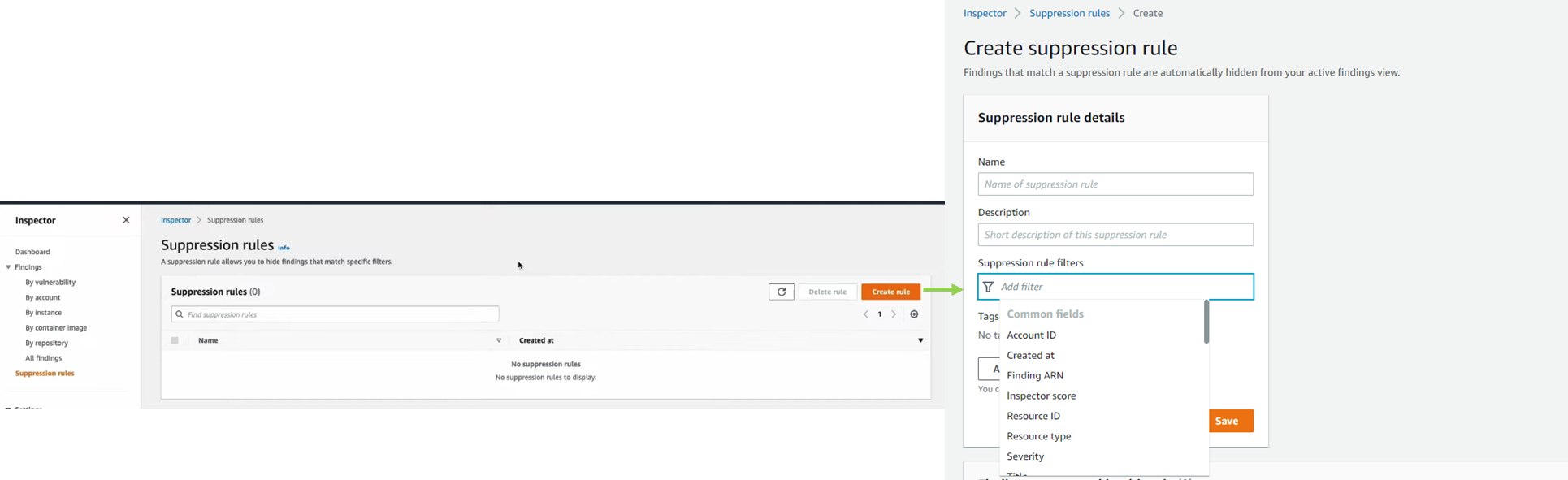Open table preferences gear icon
1568x480 pixels.
[914, 314]
